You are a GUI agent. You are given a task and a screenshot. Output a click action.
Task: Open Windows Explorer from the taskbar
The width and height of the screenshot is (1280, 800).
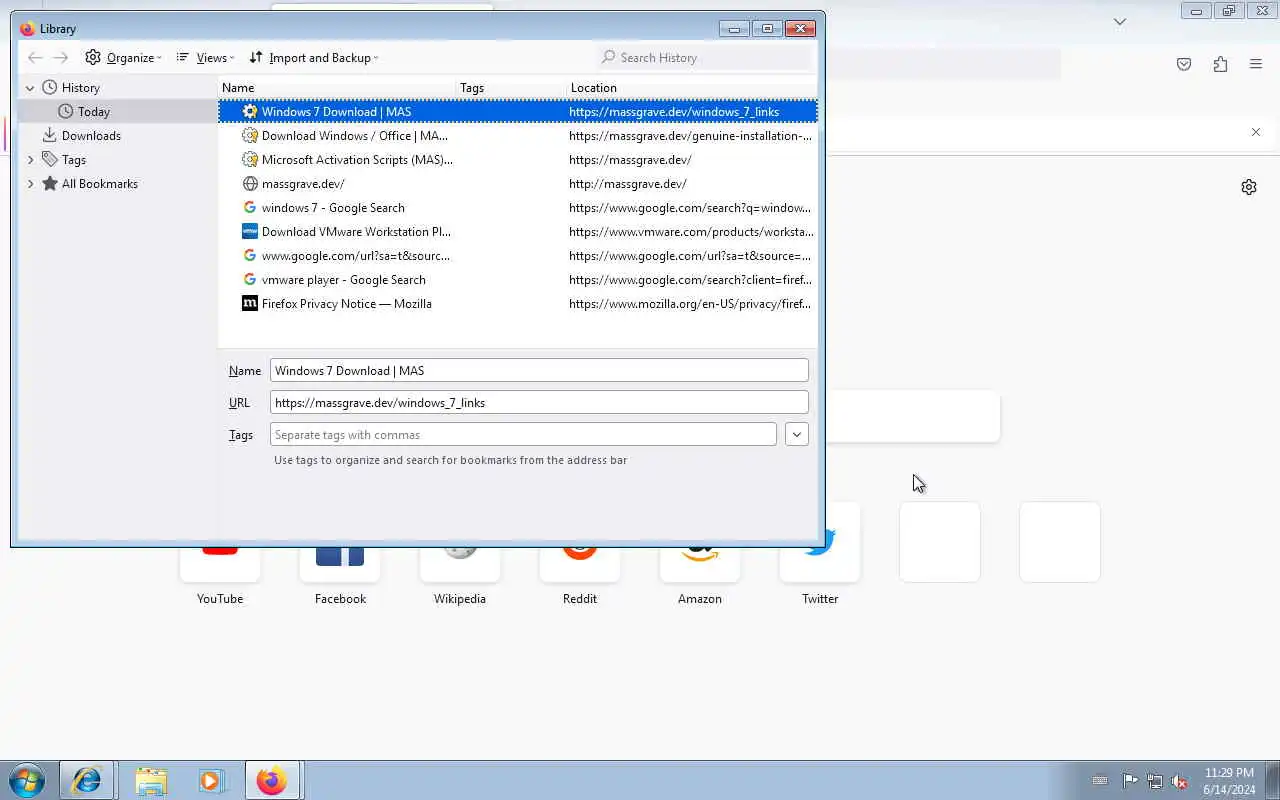[150, 780]
